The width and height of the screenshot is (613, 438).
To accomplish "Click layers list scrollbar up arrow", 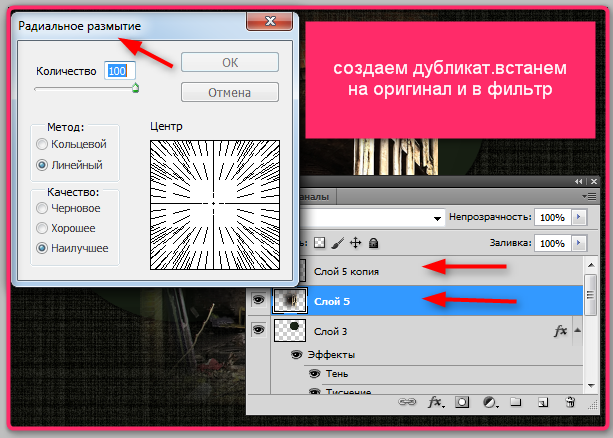I will 591,266.
